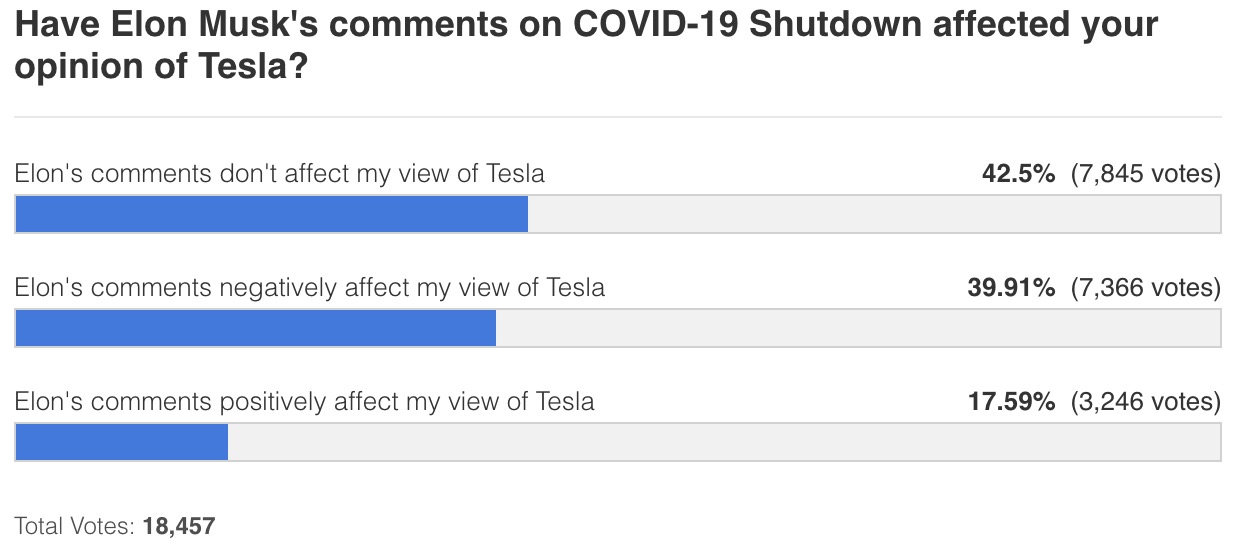Click the "7,366 votes" count
Image resolution: width=1240 pixels, height=556 pixels.
(1145, 288)
